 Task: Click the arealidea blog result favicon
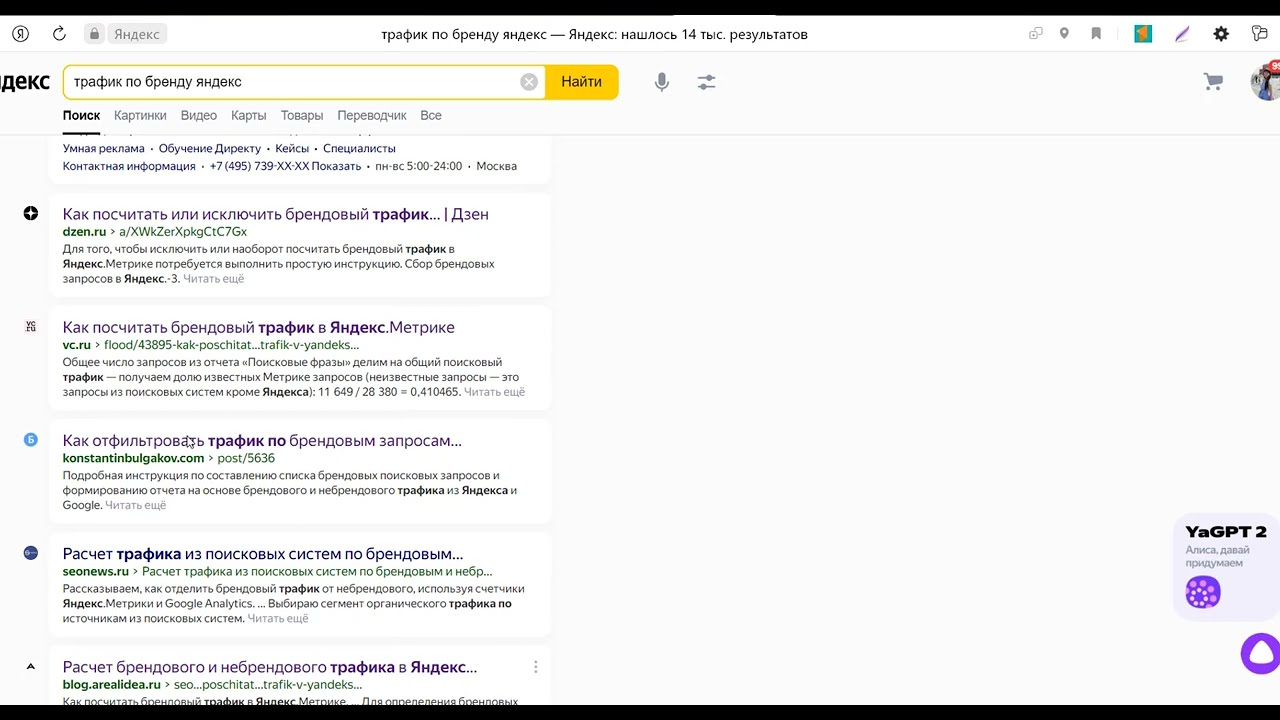tap(31, 666)
